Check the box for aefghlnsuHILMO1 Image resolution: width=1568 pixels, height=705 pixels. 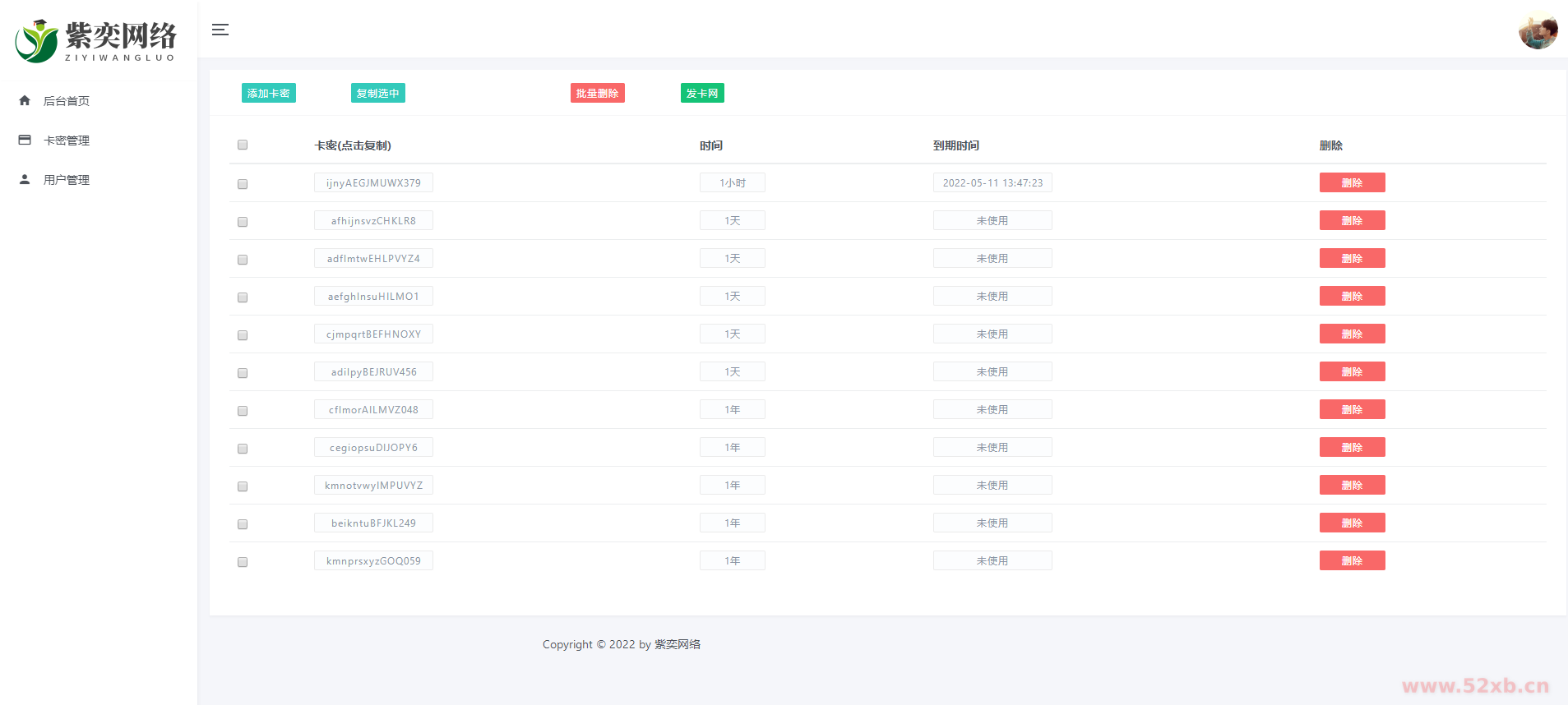(x=243, y=297)
